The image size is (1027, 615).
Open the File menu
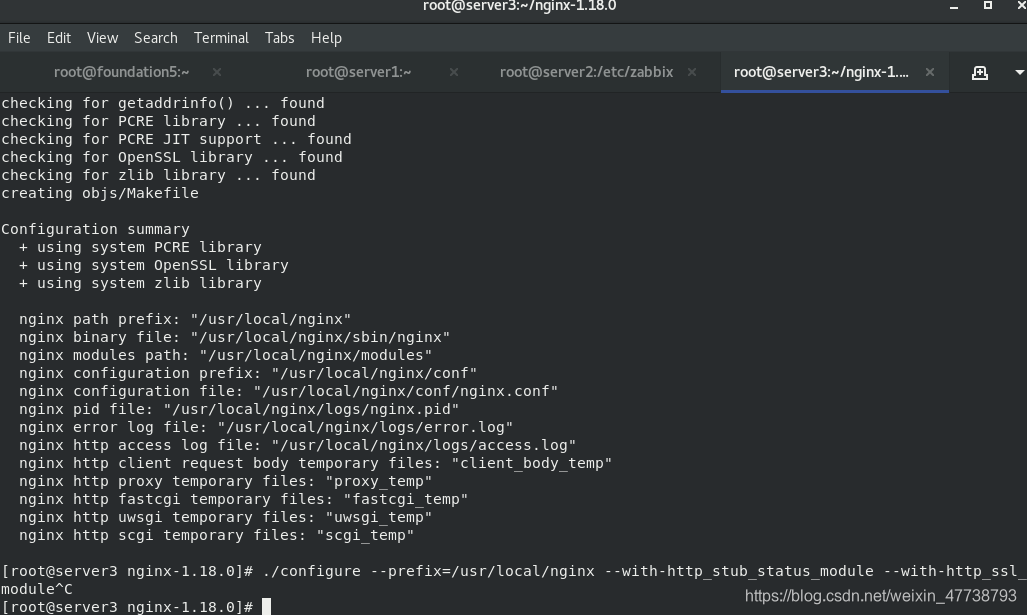click(x=19, y=38)
